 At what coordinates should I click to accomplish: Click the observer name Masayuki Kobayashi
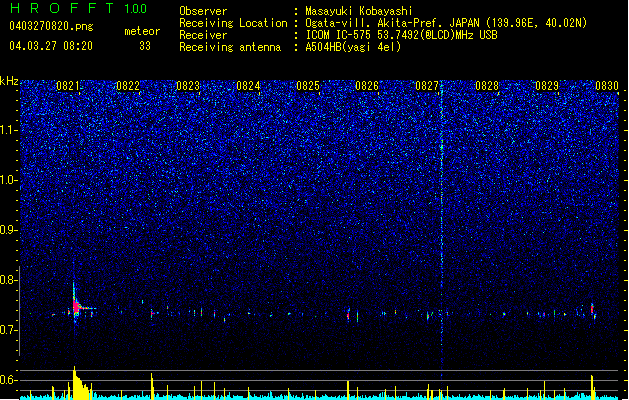358,11
